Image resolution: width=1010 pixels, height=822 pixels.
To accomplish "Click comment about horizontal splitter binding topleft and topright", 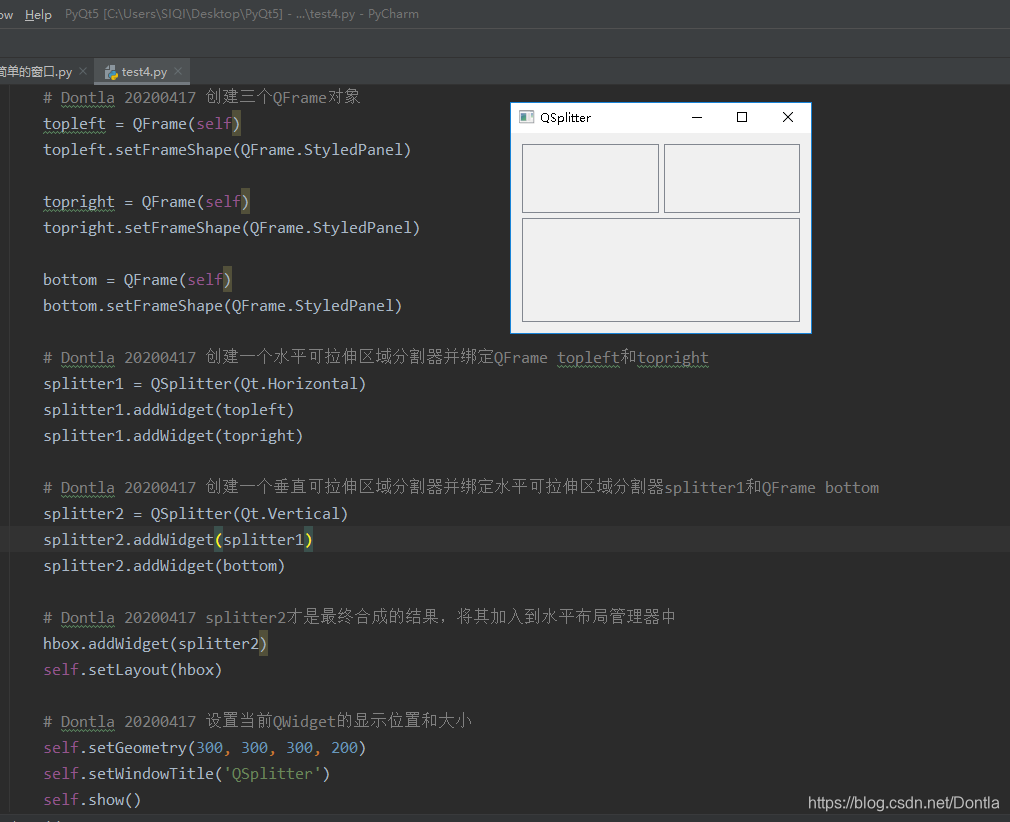I will [376, 358].
